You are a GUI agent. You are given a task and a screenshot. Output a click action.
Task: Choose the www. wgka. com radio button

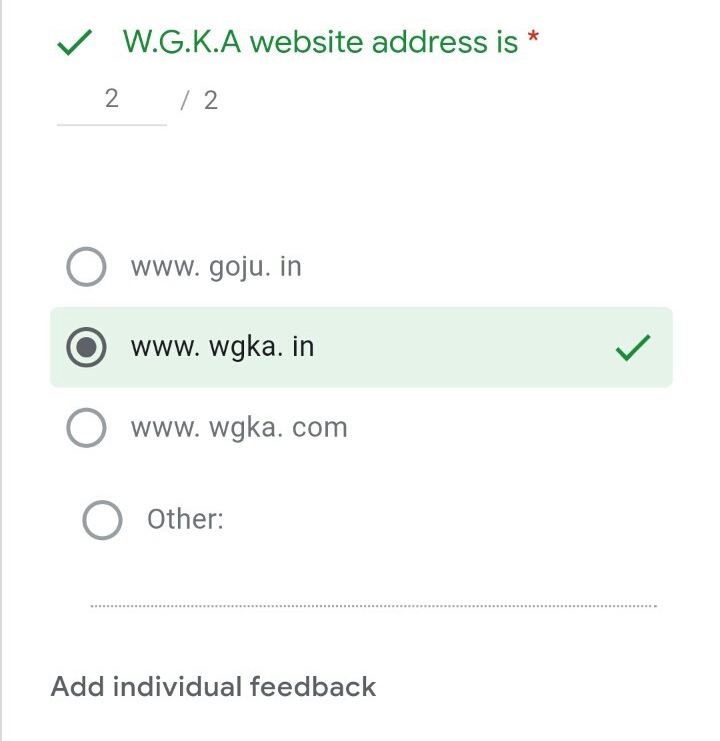click(86, 428)
